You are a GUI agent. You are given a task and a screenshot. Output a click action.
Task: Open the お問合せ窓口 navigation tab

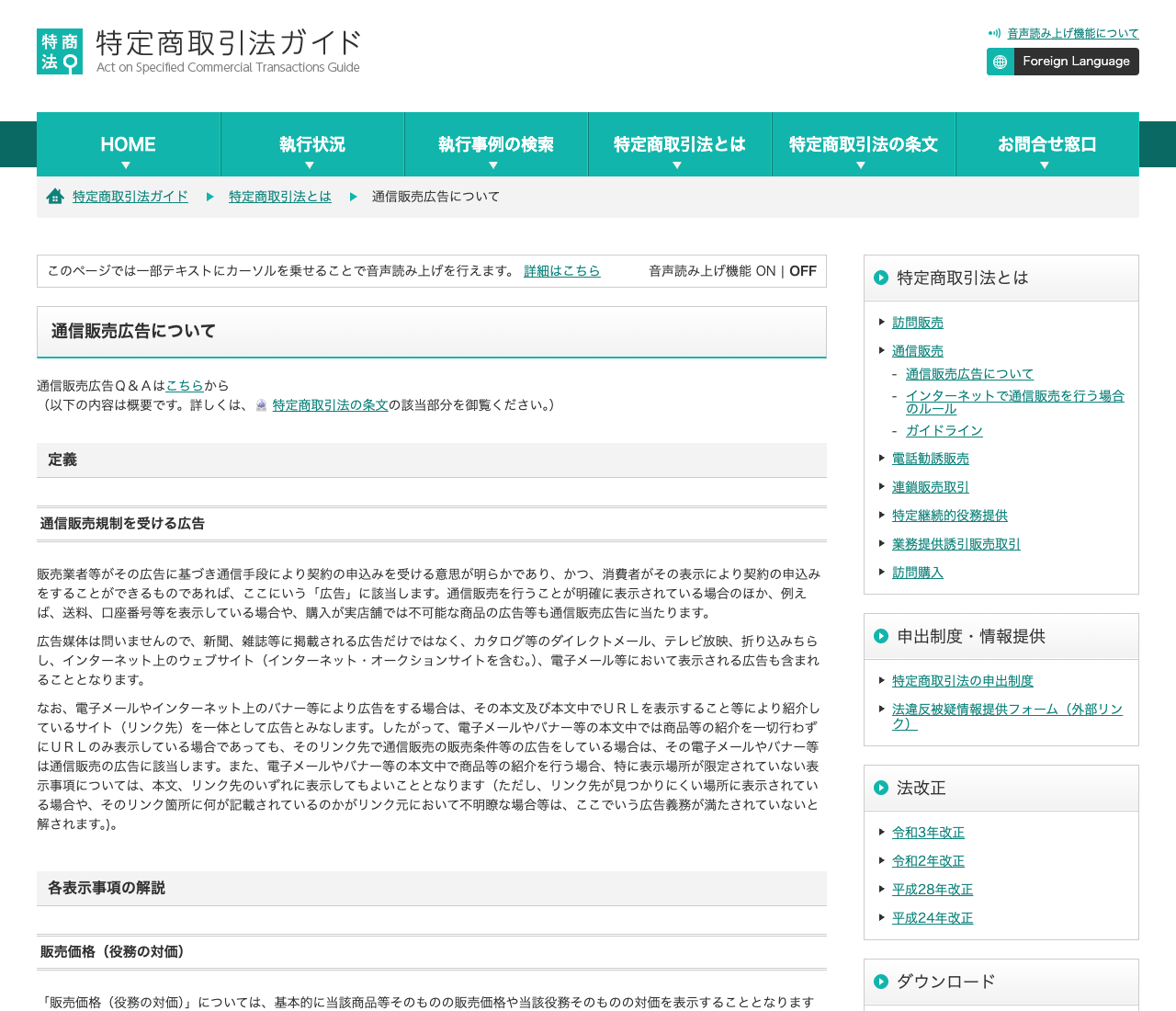1047,144
